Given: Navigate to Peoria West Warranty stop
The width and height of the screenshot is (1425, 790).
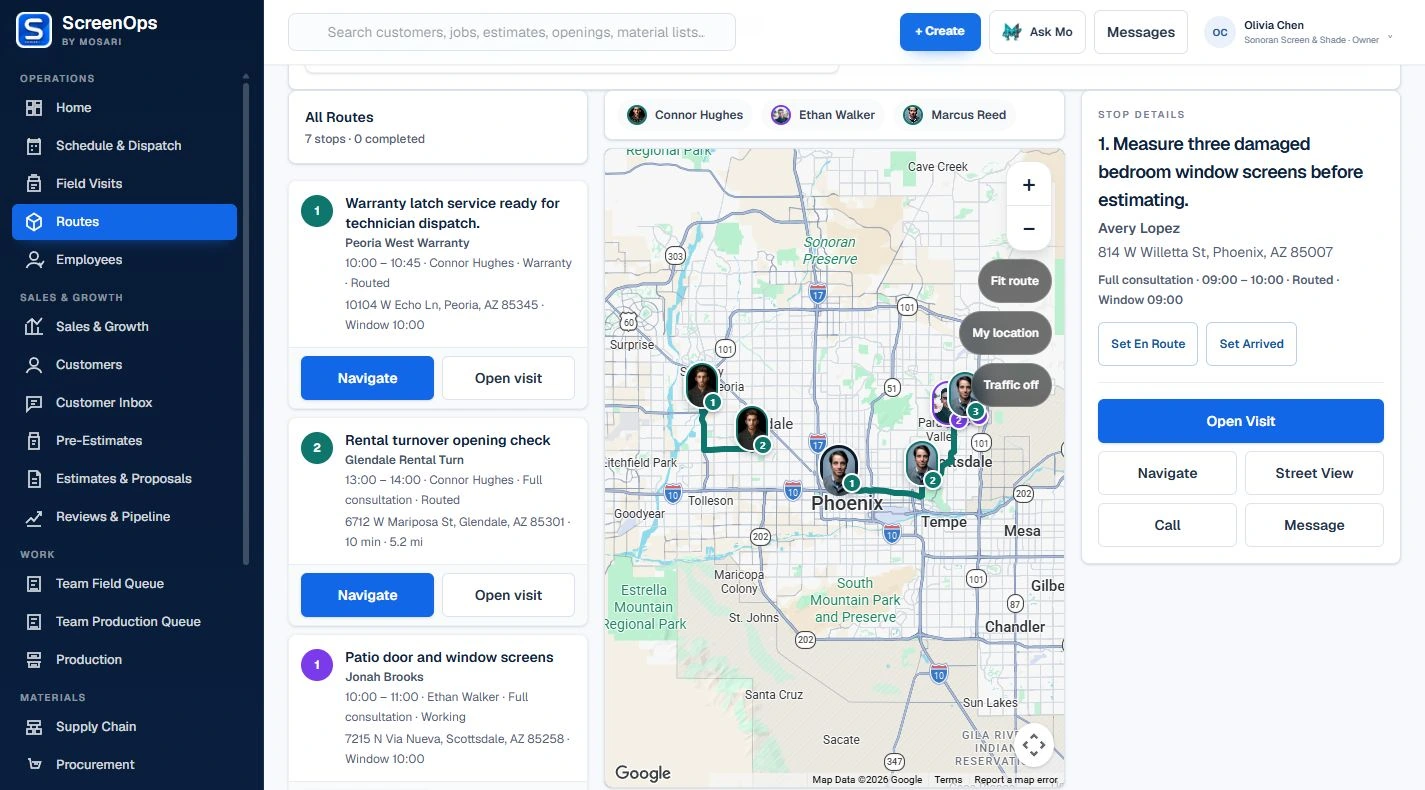Looking at the screenshot, I should (367, 378).
